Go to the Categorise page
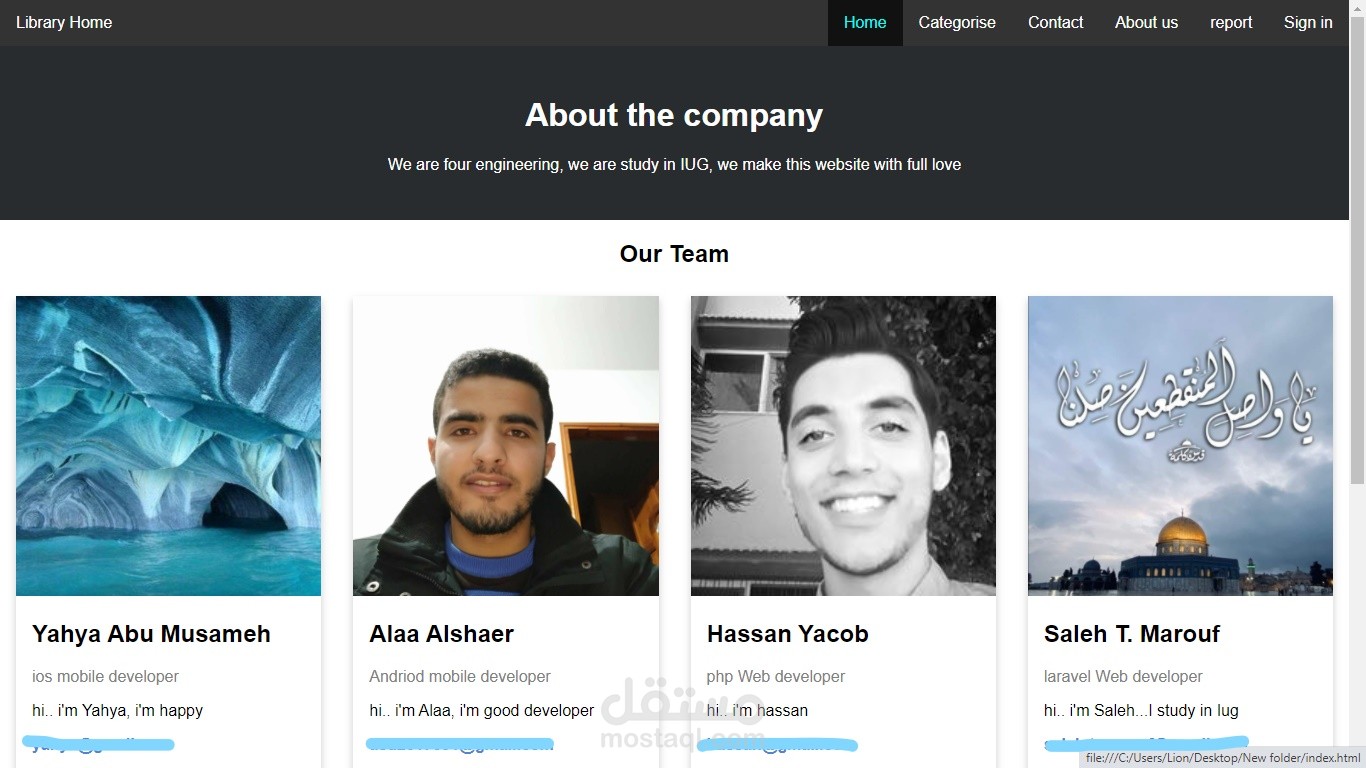Viewport: 1366px width, 768px height. pyautogui.click(x=957, y=22)
